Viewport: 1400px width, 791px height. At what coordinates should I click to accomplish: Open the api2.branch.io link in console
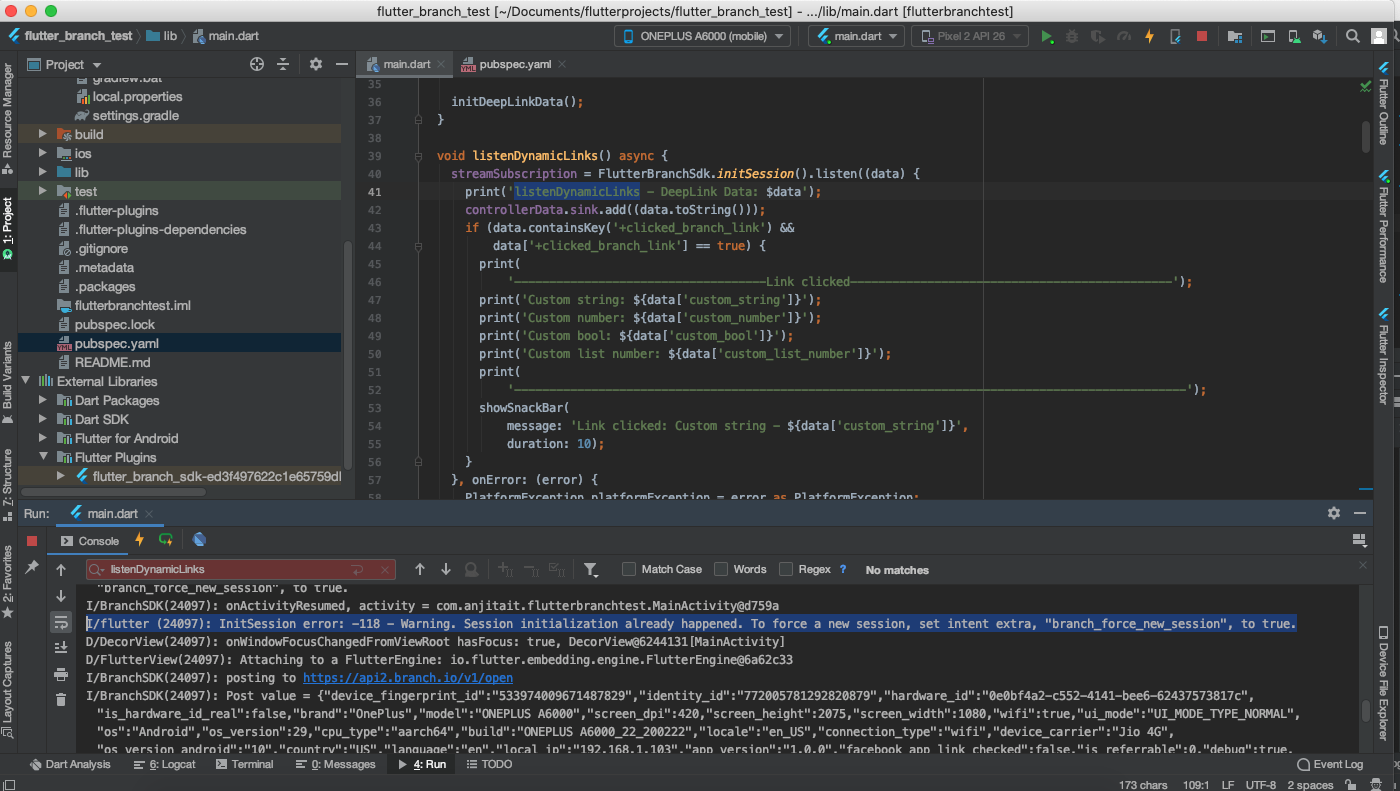coord(407,677)
